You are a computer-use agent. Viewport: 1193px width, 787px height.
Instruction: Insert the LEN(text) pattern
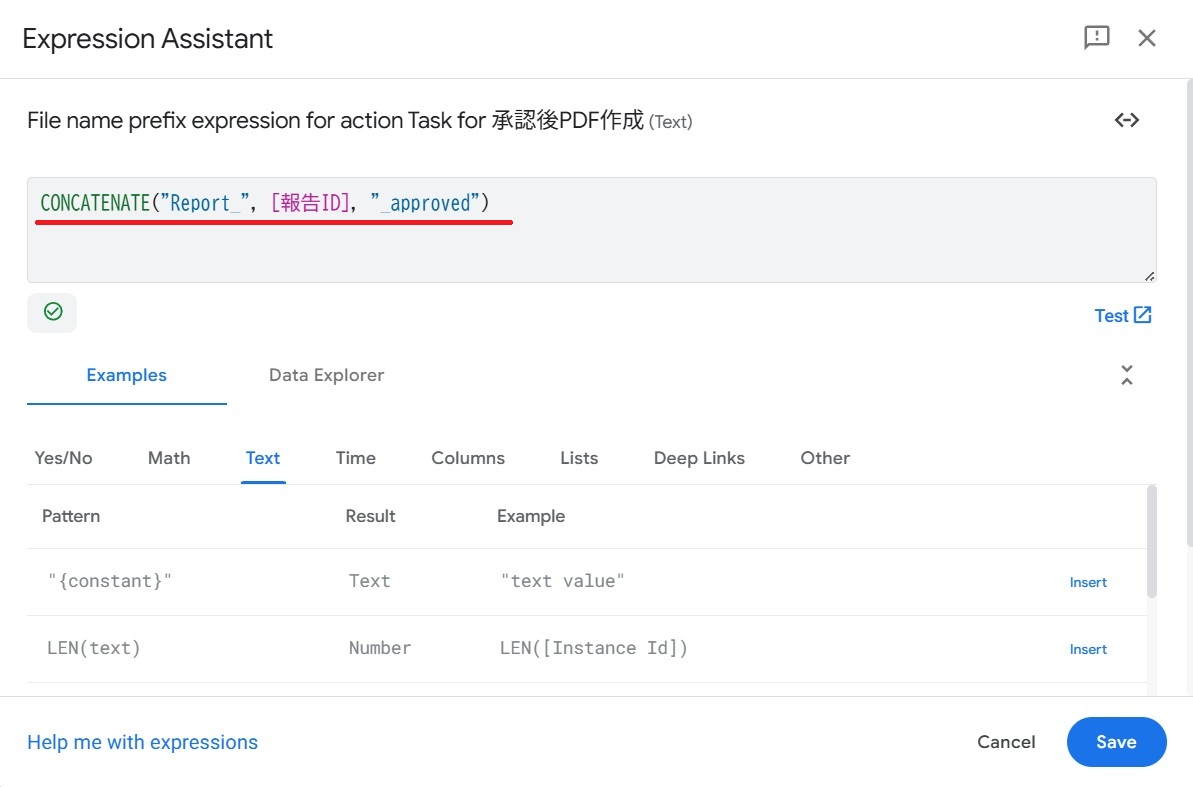[x=1088, y=649]
